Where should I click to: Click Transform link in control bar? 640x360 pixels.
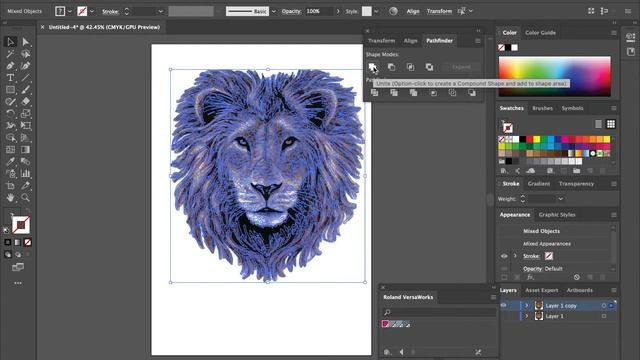[439, 11]
